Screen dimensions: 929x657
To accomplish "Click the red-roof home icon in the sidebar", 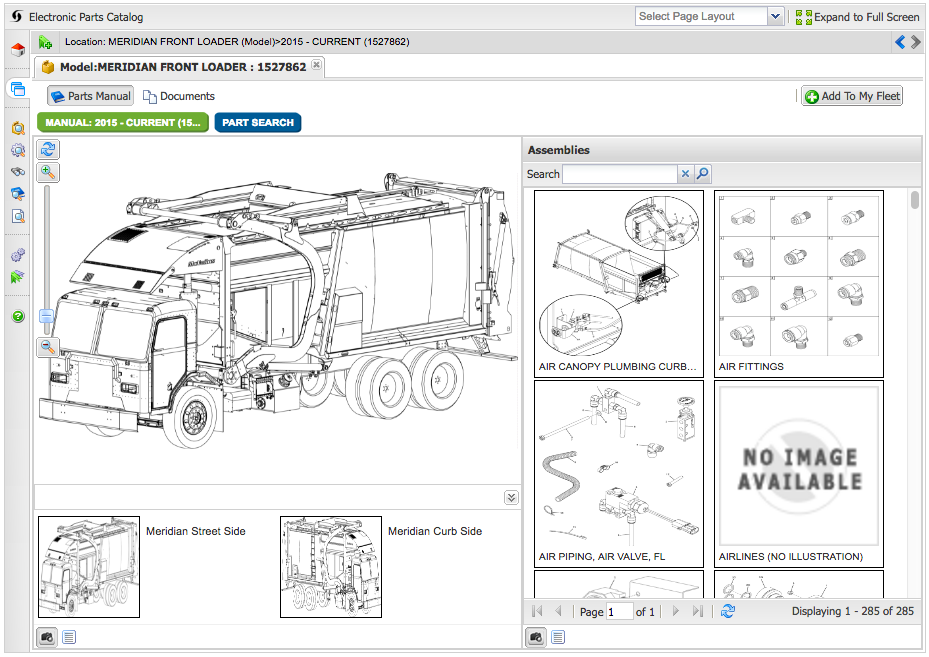I will coord(18,50).
